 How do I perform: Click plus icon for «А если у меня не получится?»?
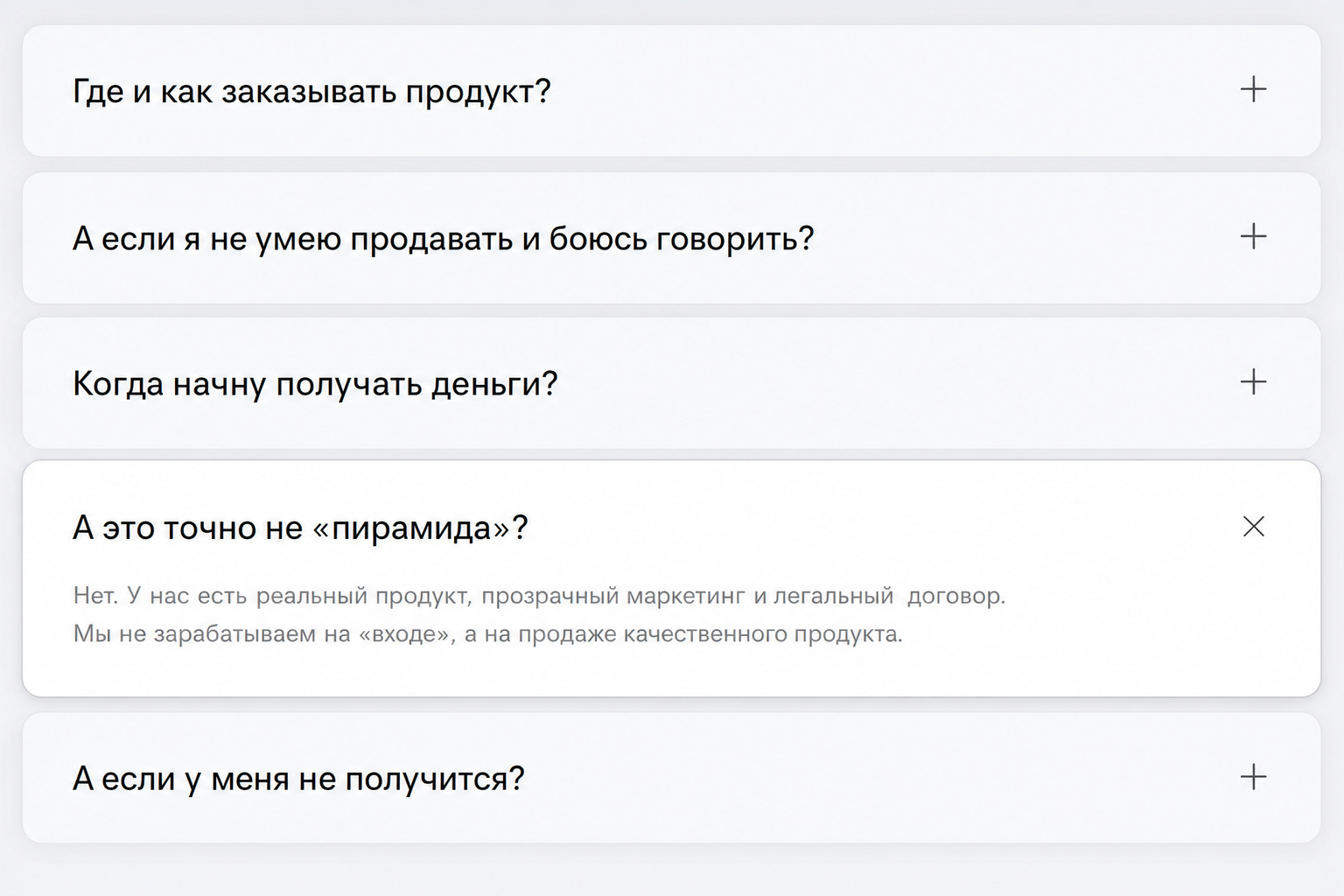(x=1253, y=777)
